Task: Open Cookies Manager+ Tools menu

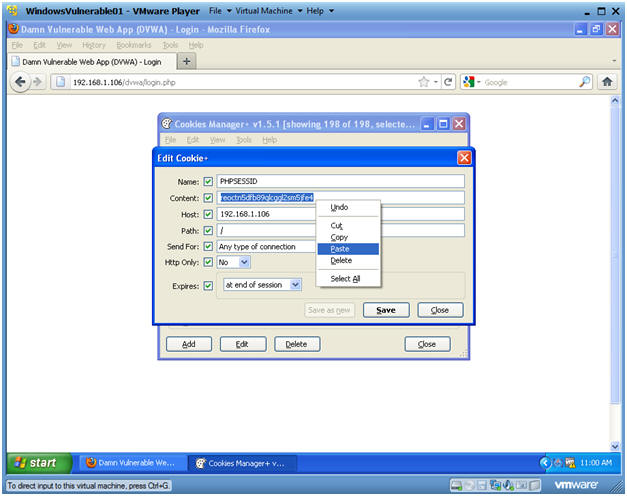Action: 244,140
